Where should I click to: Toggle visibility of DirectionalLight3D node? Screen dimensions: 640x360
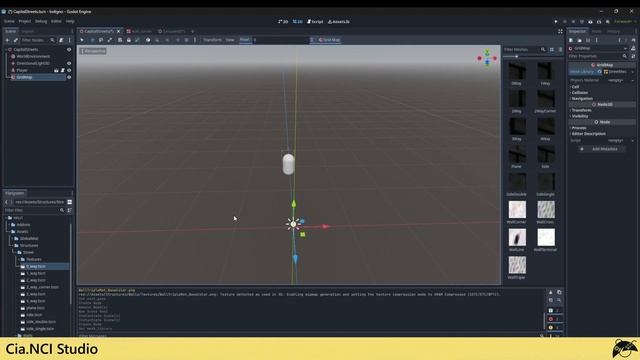tap(69, 63)
